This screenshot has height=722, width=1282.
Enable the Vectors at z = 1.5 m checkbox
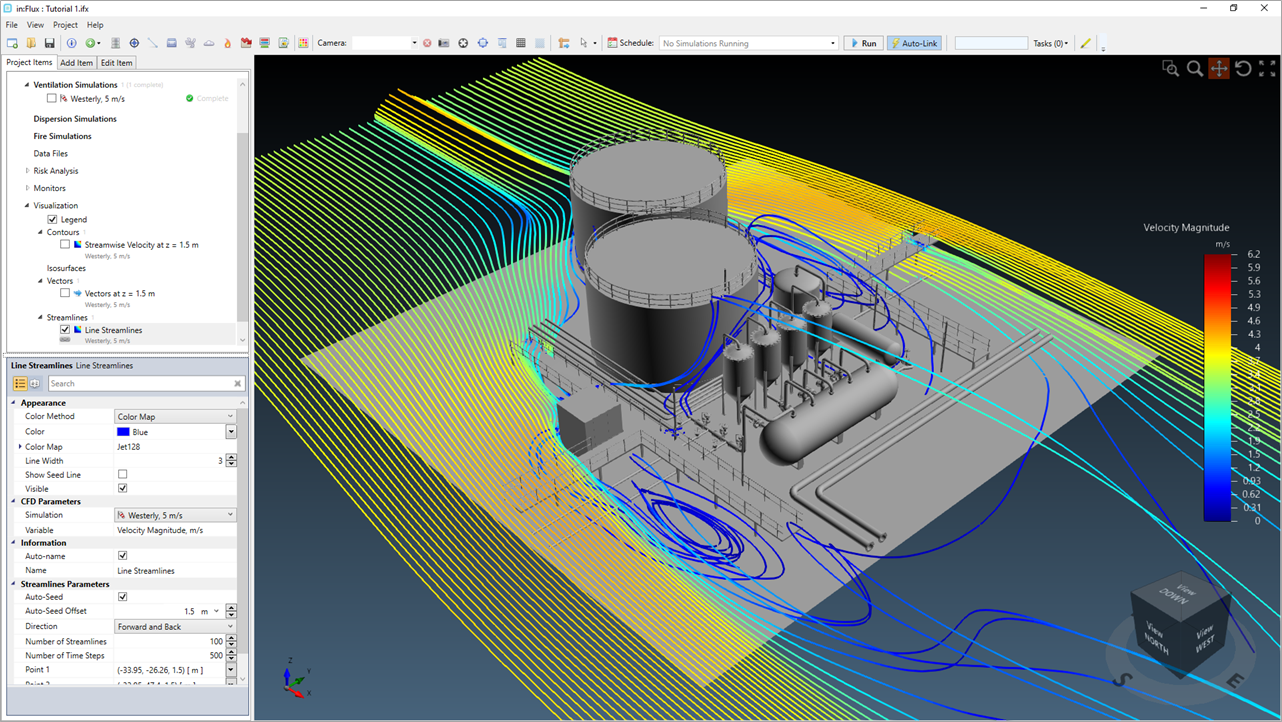(65, 293)
